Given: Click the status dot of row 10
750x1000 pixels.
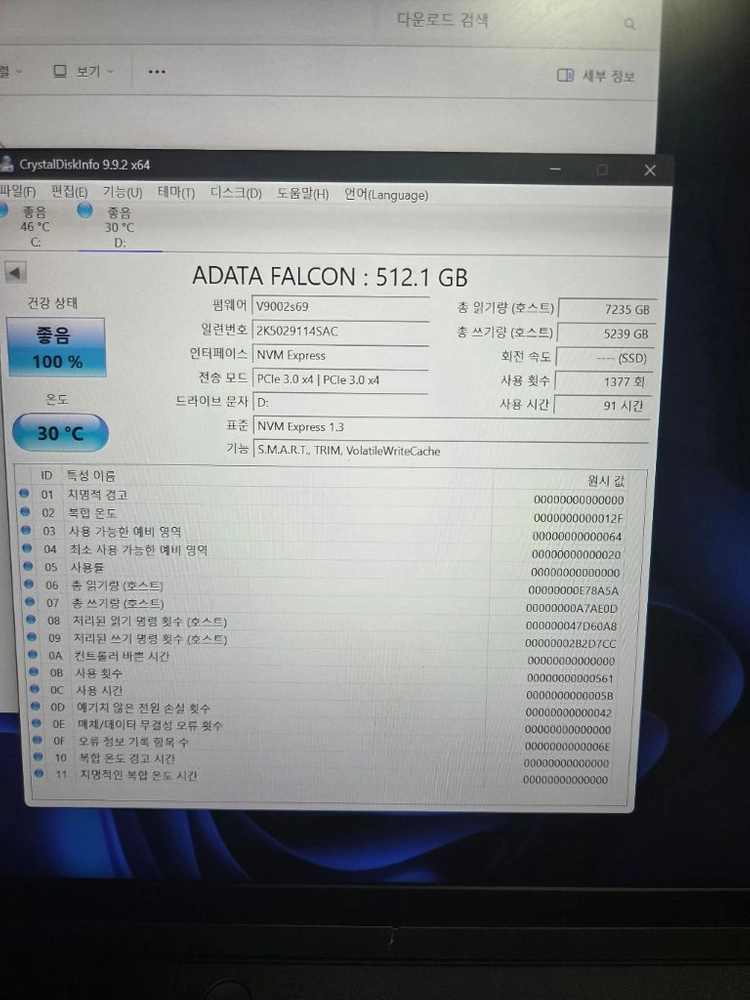Looking at the screenshot, I should [39, 757].
